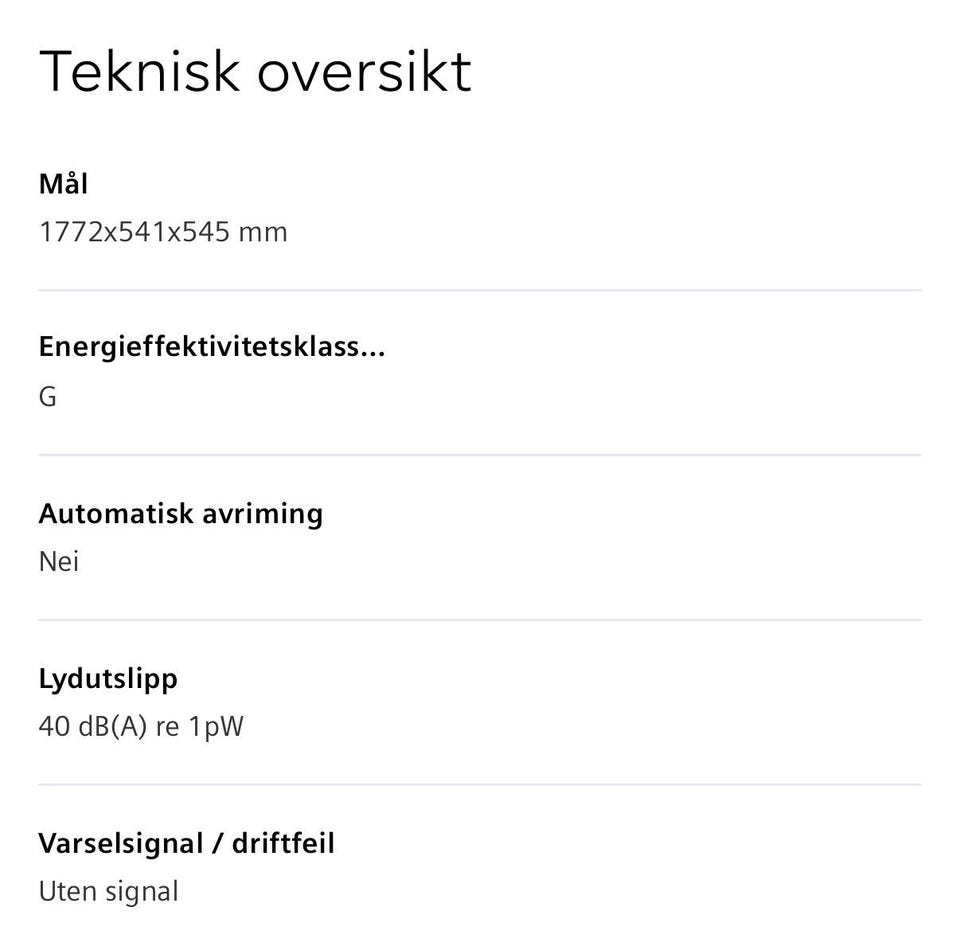960x950 pixels.
Task: Click the word Teknisk in the heading
Action: [x=139, y=72]
